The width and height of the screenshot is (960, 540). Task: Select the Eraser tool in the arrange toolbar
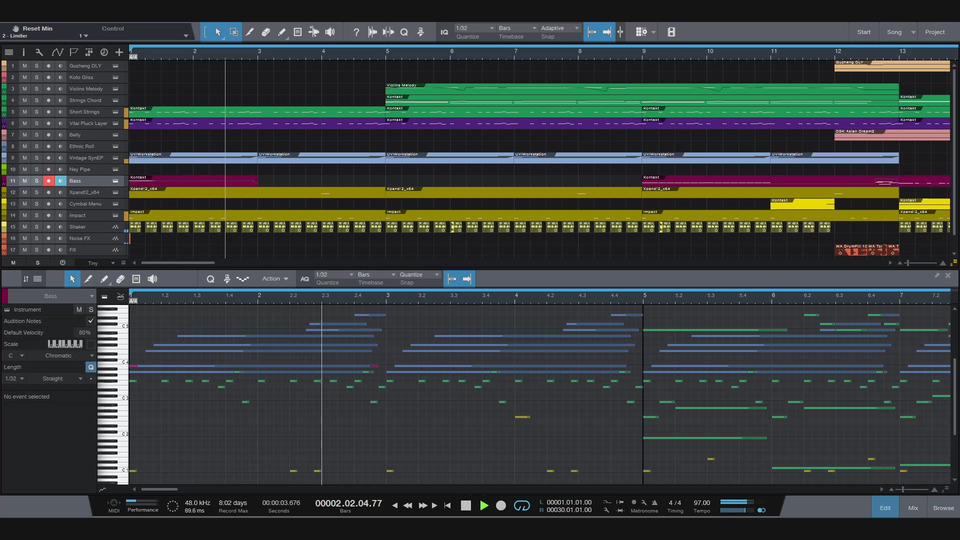coord(265,32)
